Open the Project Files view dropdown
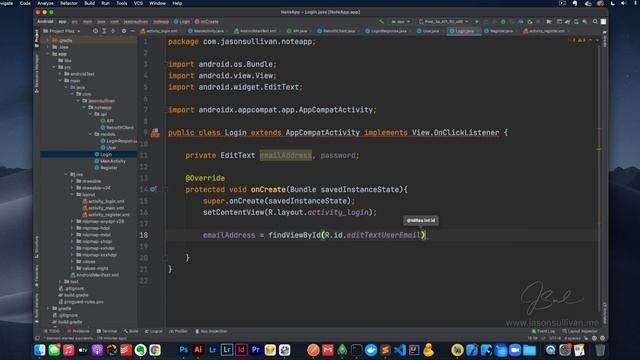This screenshot has width=640, height=360. [x=62, y=31]
